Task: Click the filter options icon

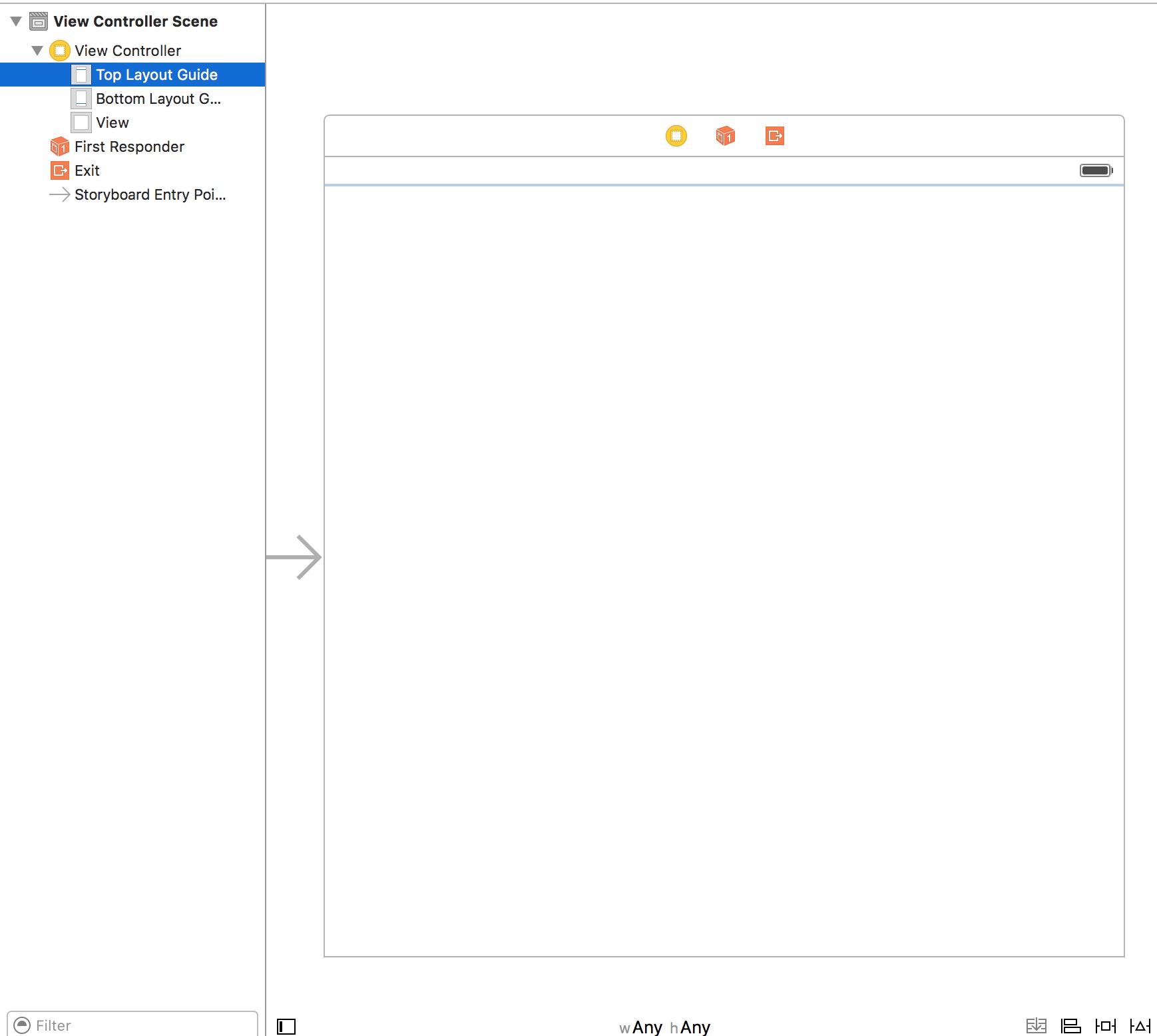Action: point(22,1025)
